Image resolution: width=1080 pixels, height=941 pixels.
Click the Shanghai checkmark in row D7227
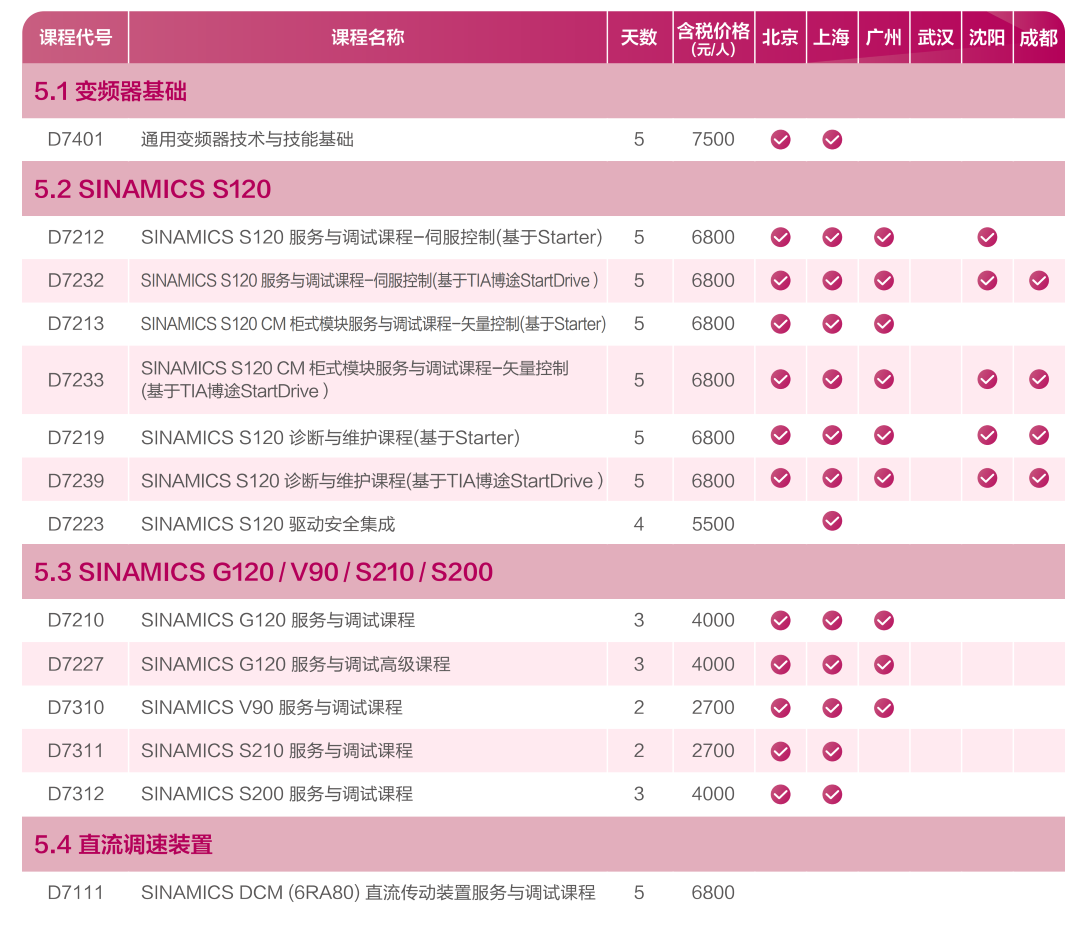[832, 665]
